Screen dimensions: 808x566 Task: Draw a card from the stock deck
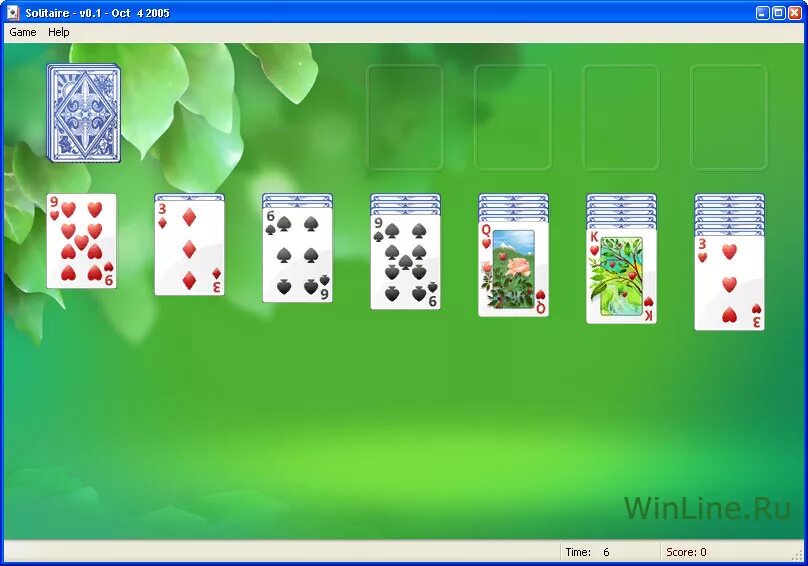(x=83, y=113)
